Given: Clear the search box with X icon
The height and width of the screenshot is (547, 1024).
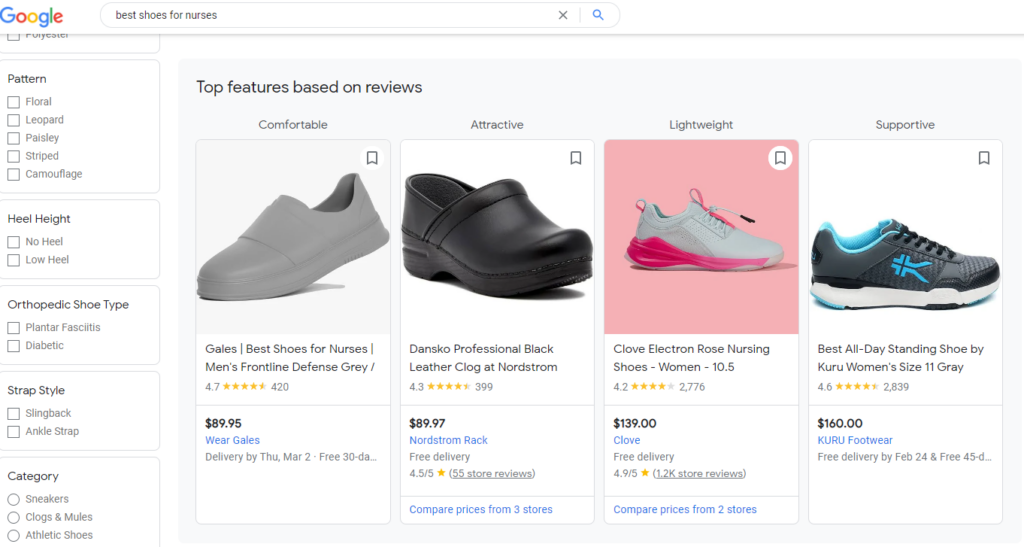Looking at the screenshot, I should coord(563,15).
